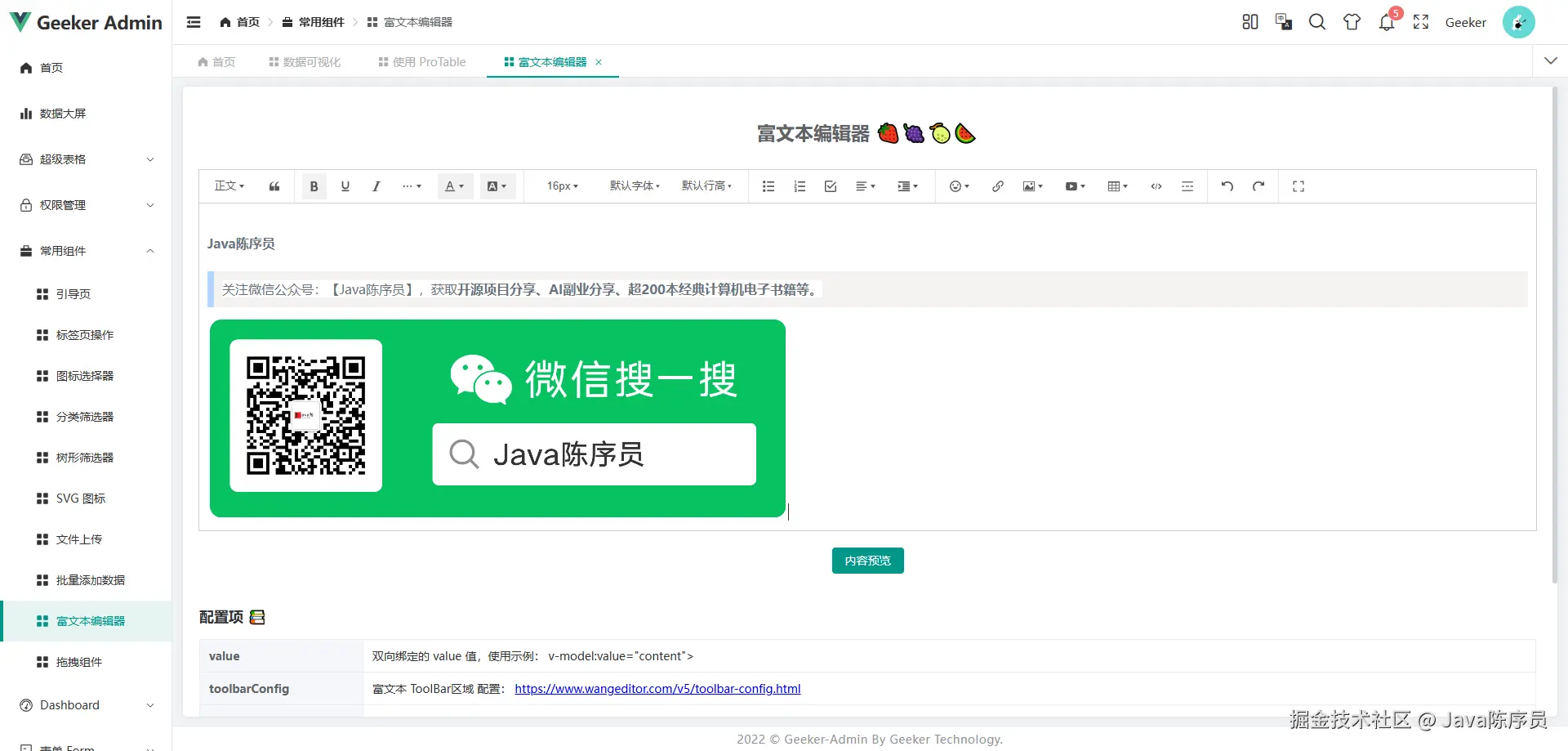Viewport: 1568px width, 751px height.
Task: Insert a todo checkbox item
Action: tap(831, 186)
